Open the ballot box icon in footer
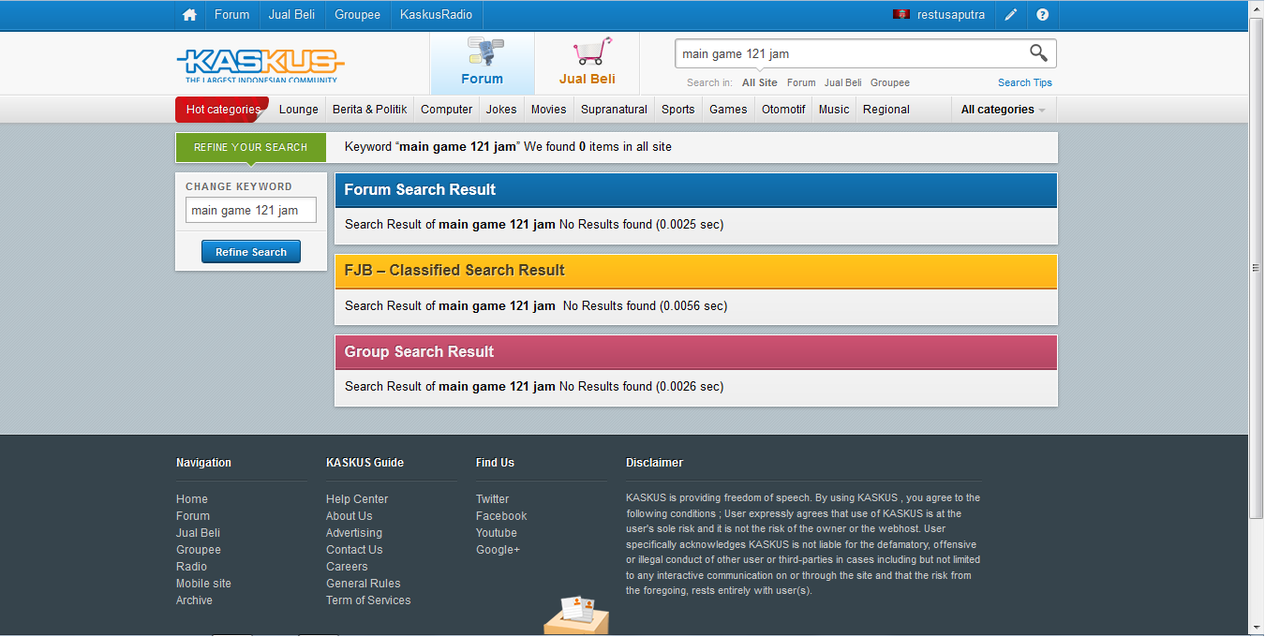 tap(576, 615)
